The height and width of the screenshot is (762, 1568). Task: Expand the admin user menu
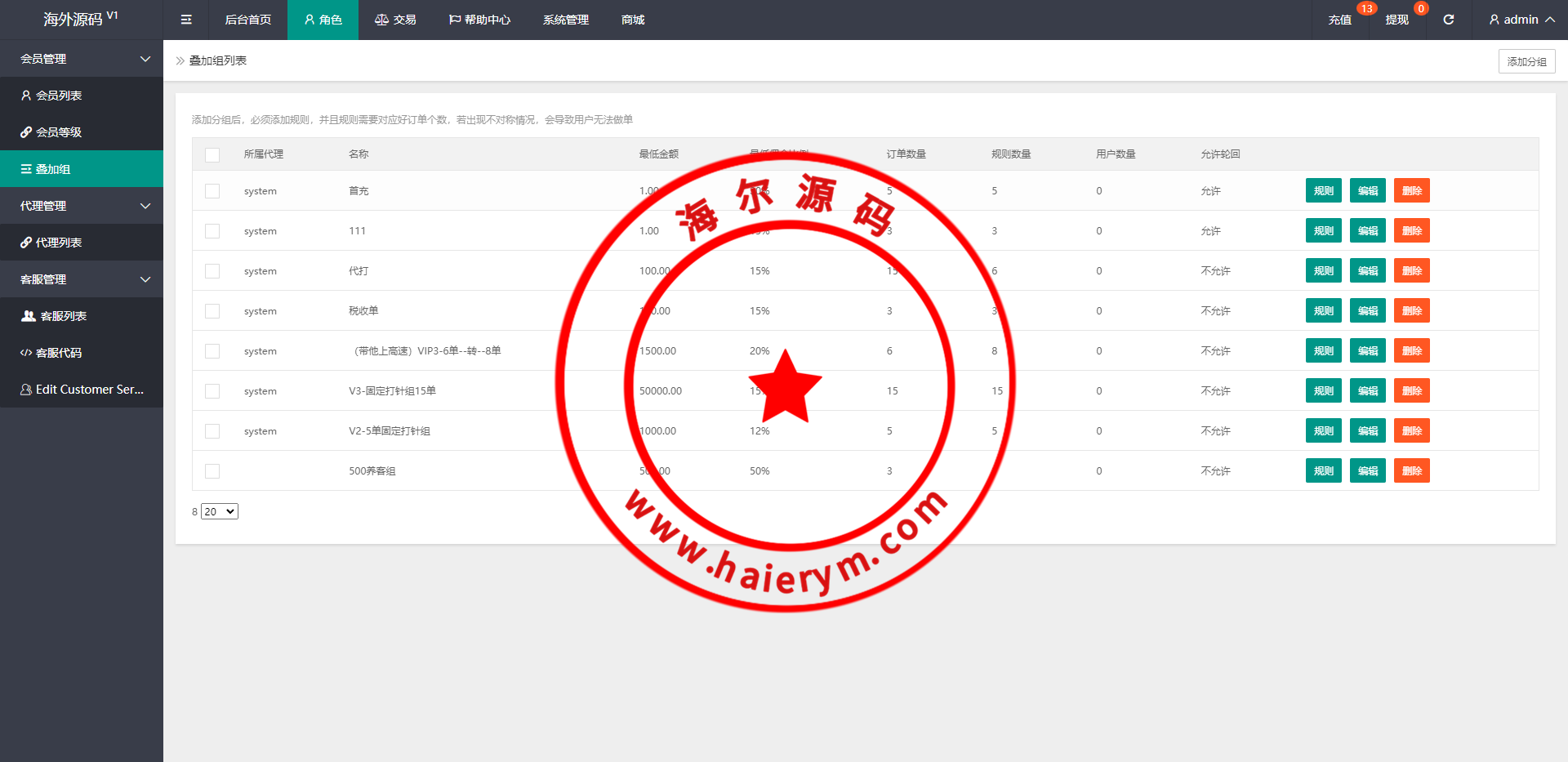click(1521, 20)
